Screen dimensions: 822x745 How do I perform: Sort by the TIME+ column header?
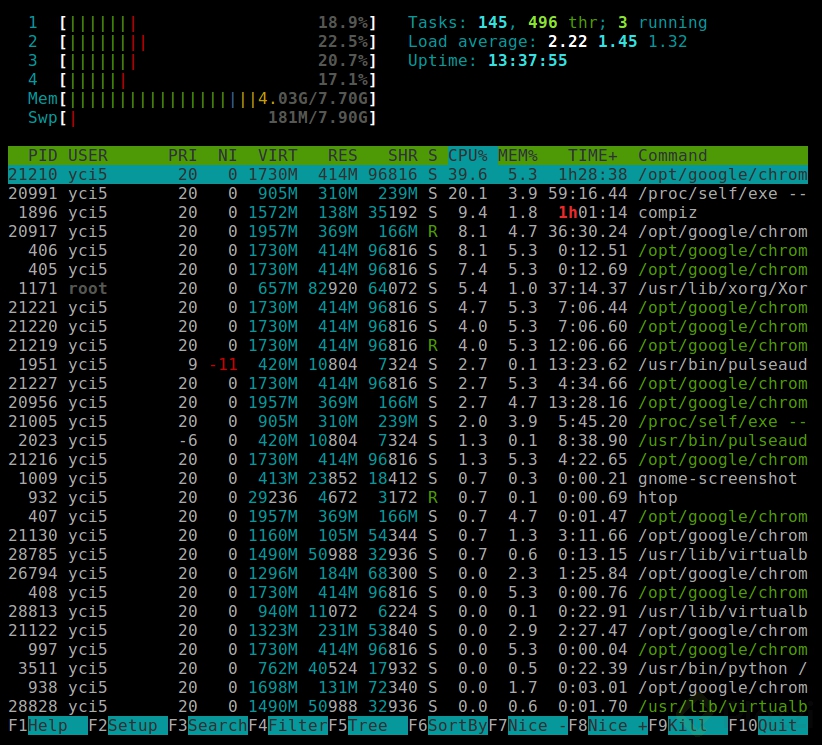pos(593,156)
